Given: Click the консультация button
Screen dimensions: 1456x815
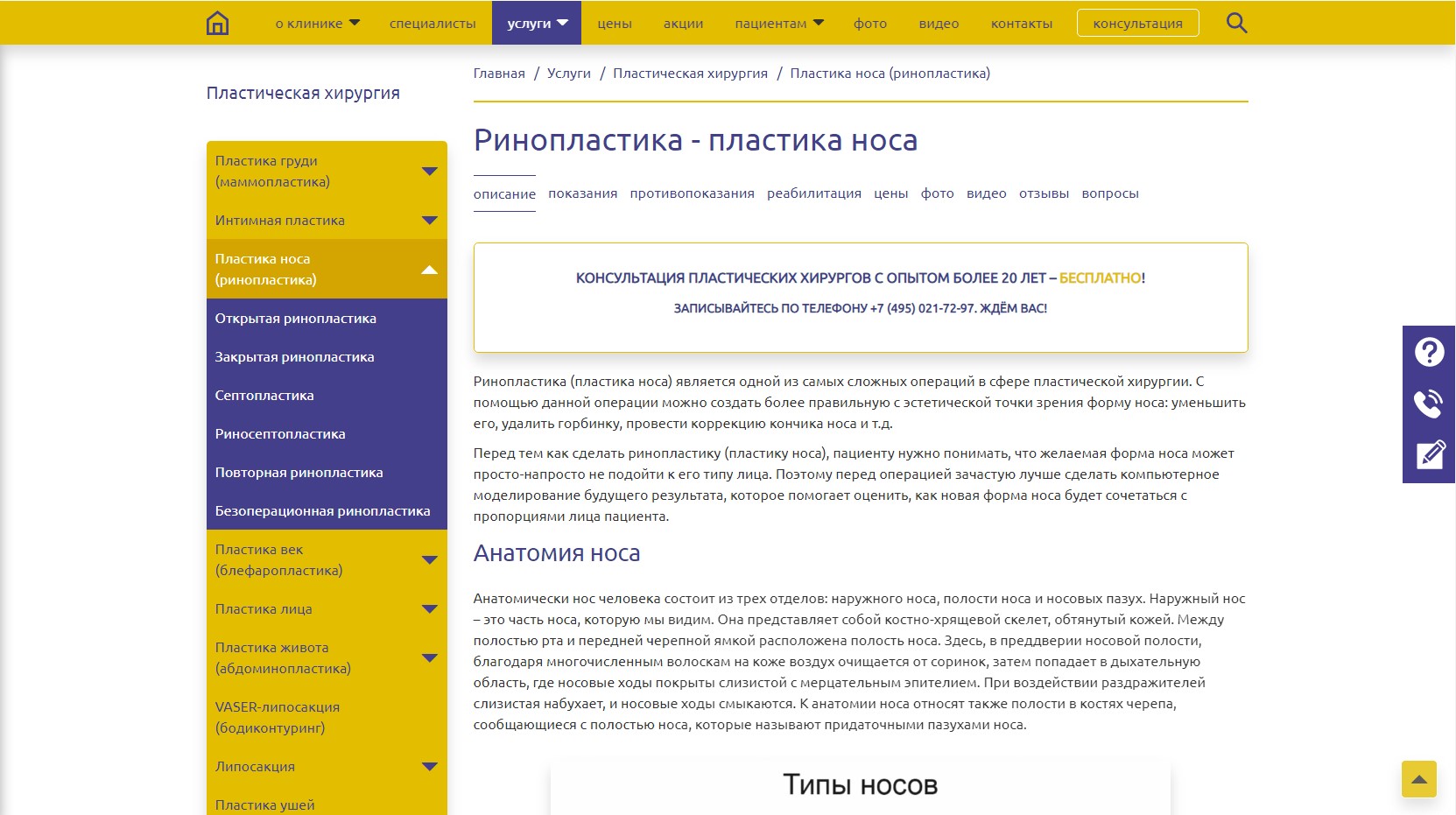Looking at the screenshot, I should pyautogui.click(x=1137, y=24).
